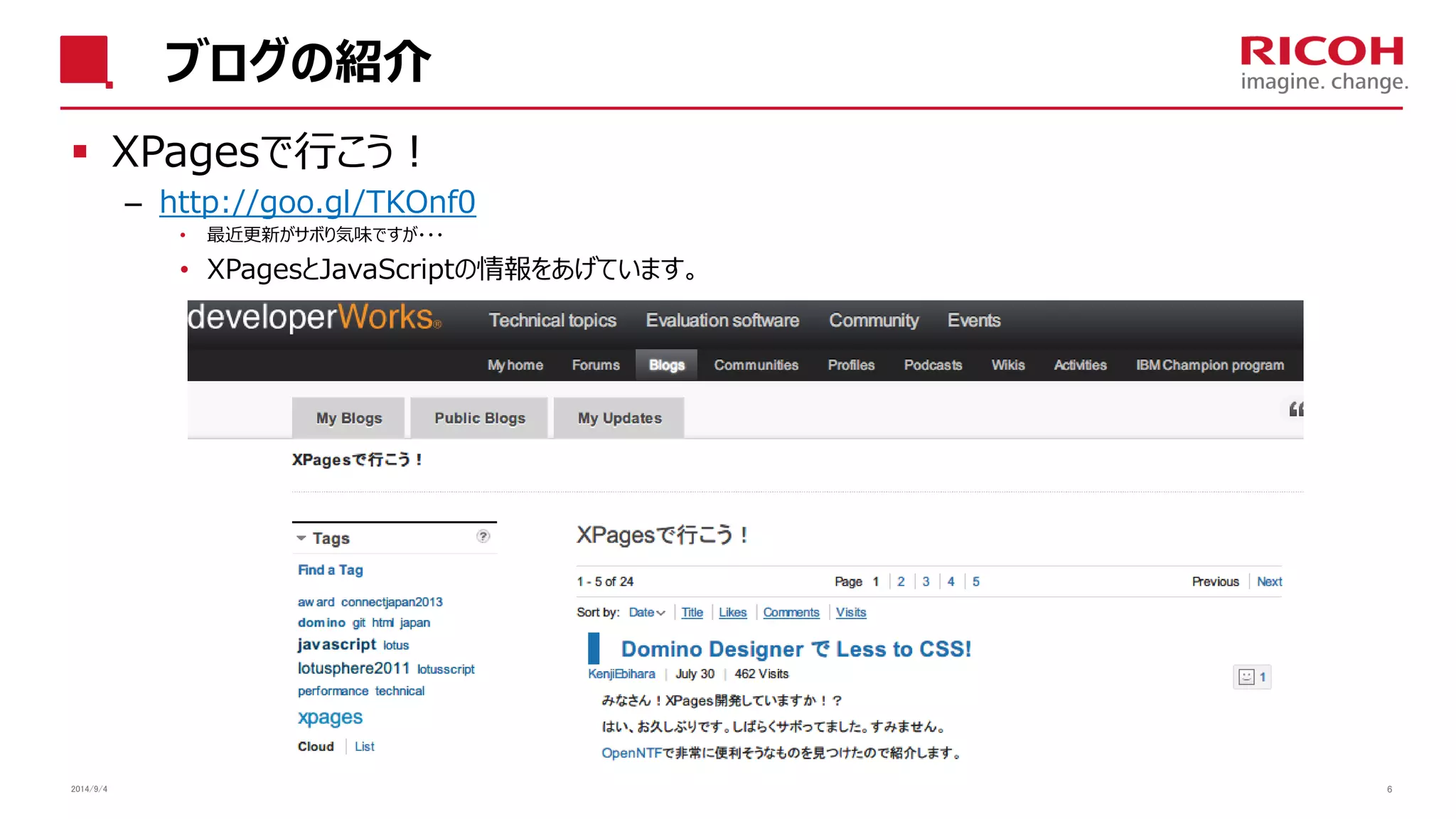Open the Podcasts section

[x=933, y=365]
